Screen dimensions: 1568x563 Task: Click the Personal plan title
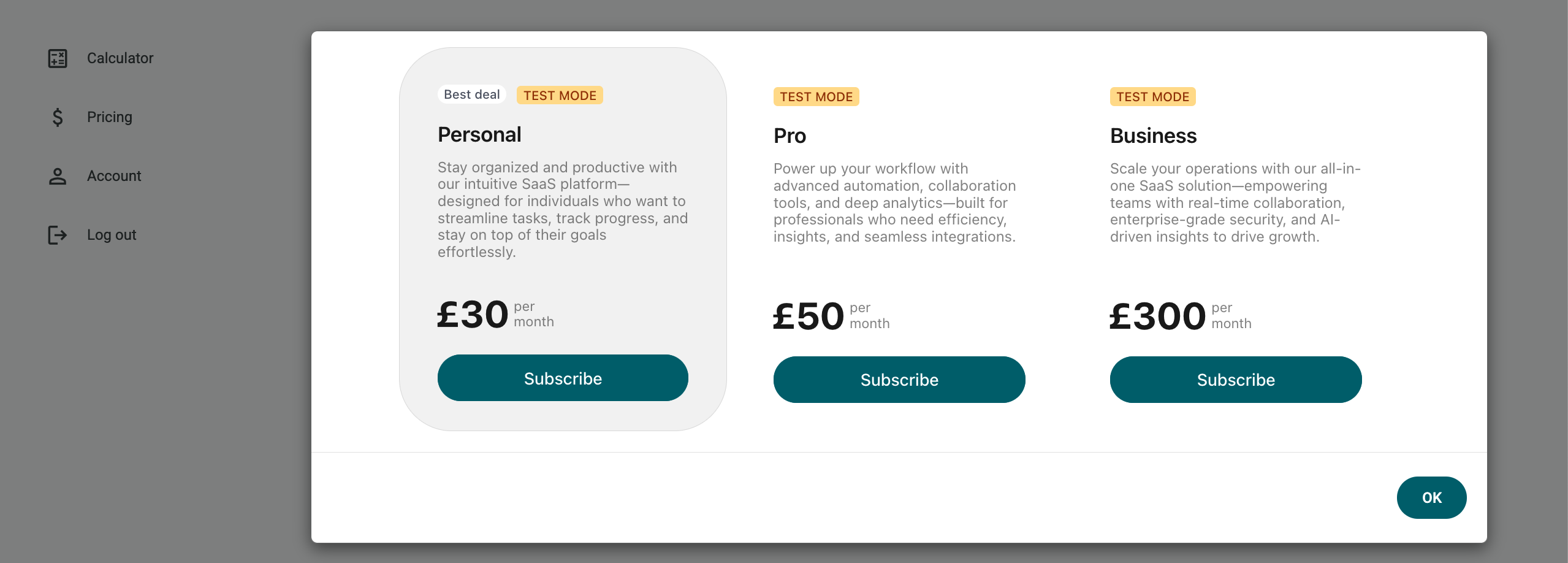coord(480,134)
